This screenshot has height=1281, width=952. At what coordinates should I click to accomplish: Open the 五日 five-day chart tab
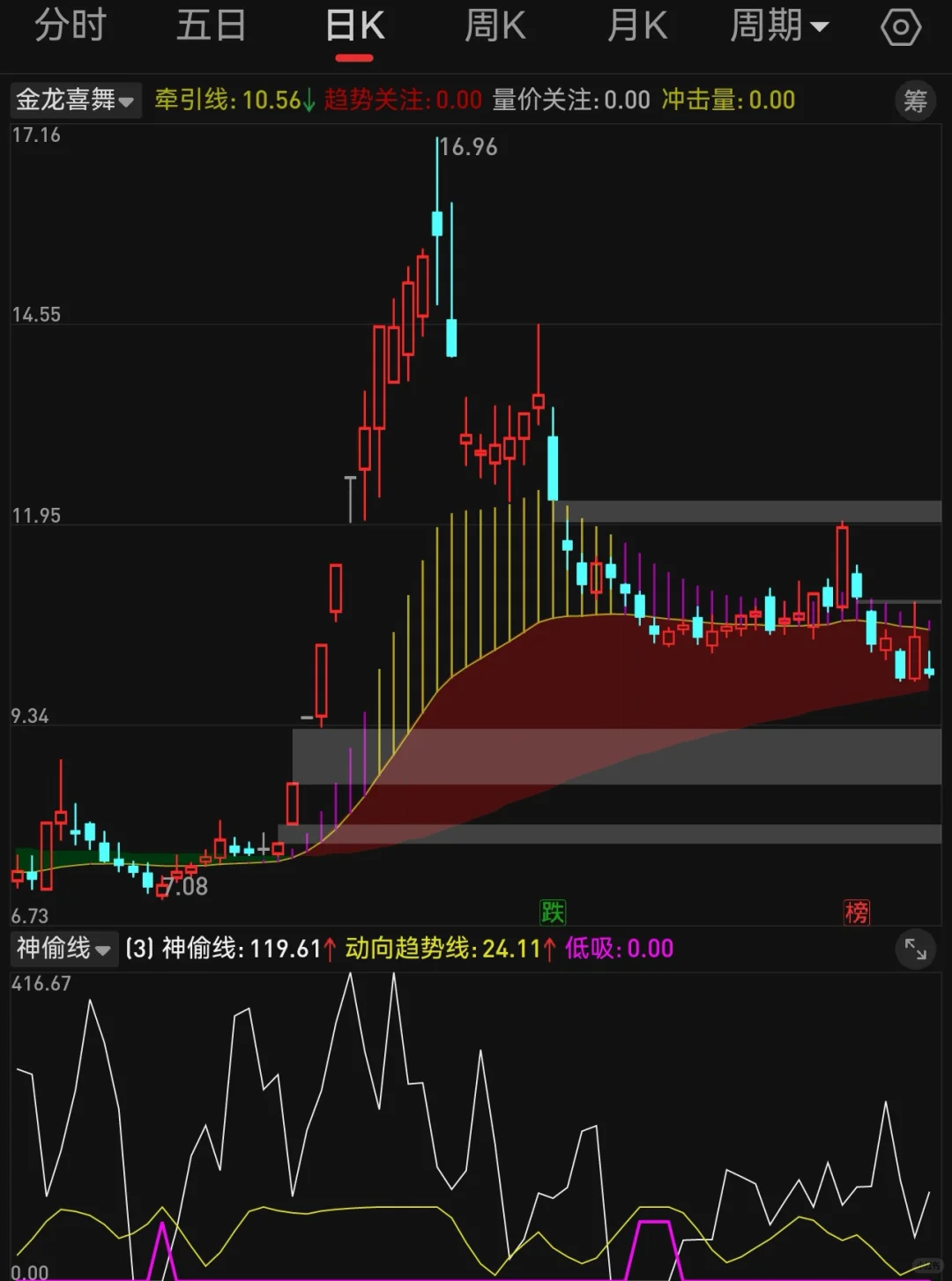click(x=212, y=26)
